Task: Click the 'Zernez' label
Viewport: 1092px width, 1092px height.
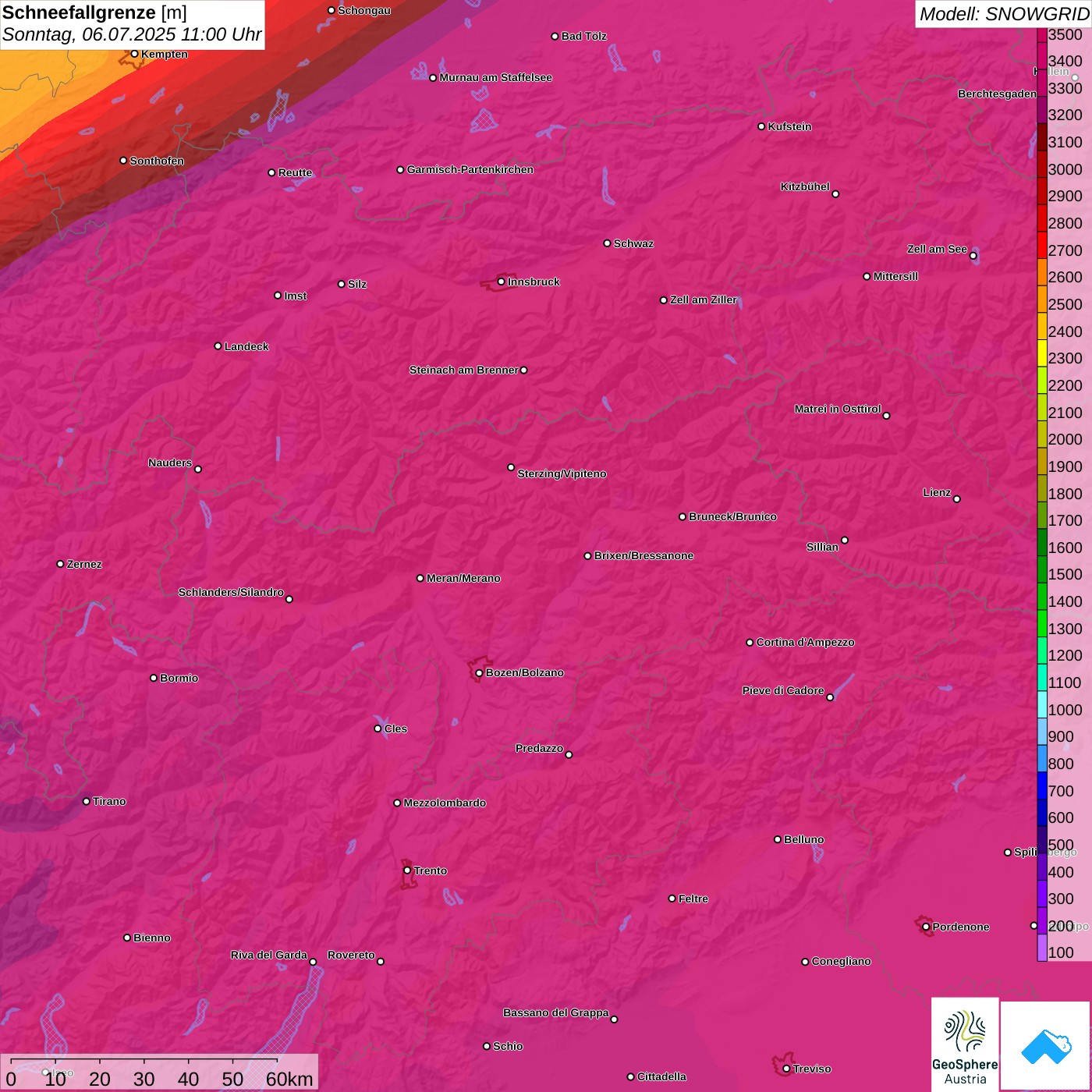Action: [84, 564]
